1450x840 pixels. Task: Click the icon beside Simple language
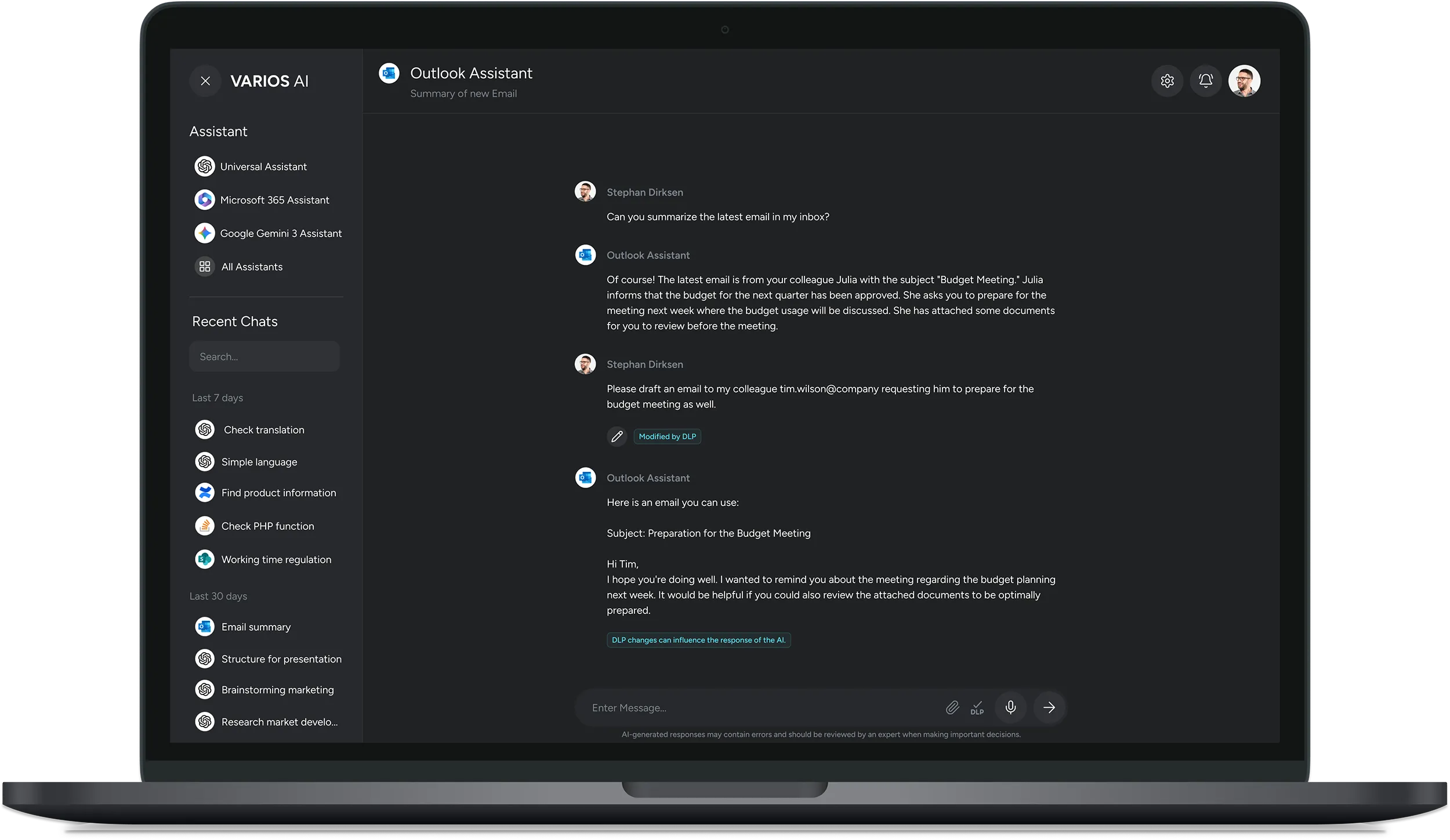click(x=205, y=462)
